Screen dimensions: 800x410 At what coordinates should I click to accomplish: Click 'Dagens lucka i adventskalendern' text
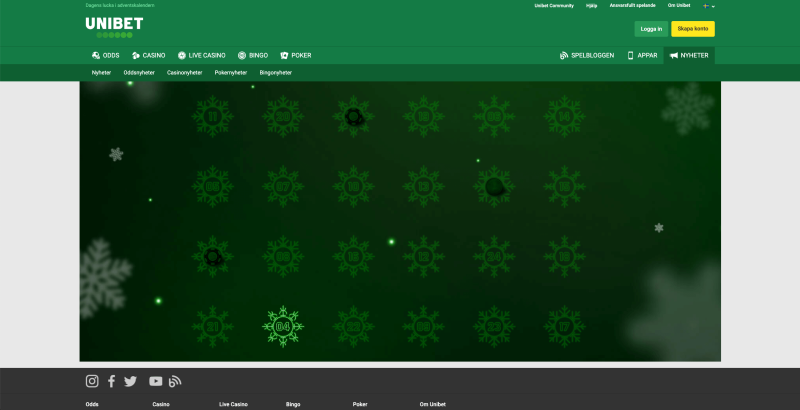click(x=120, y=5)
